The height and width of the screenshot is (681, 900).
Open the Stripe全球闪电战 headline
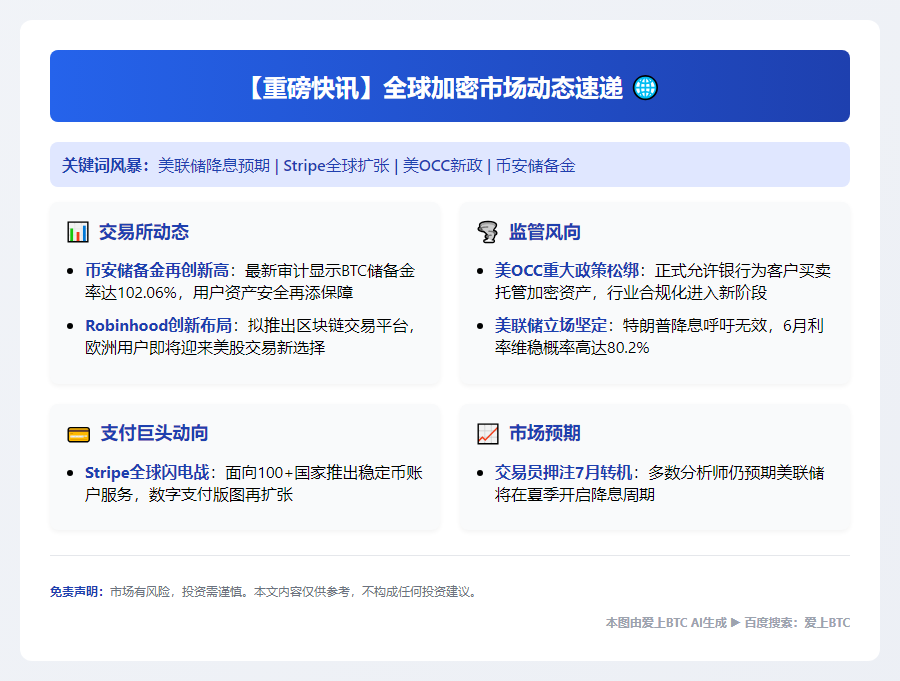147,473
